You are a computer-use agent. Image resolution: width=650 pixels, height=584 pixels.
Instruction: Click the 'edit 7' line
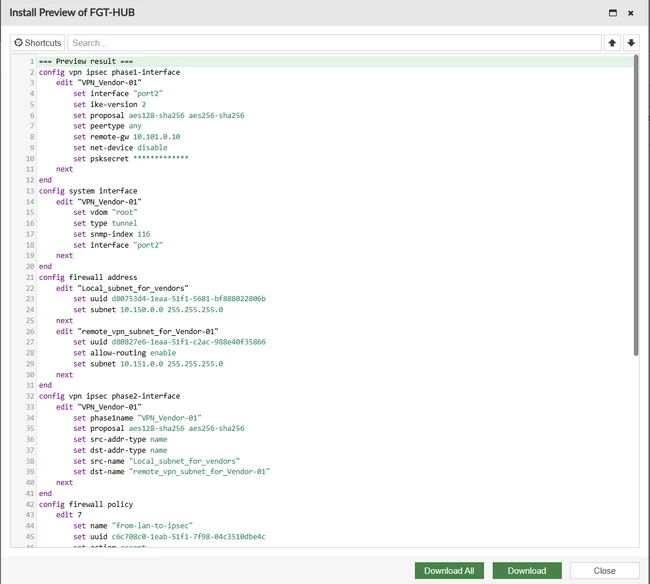[x=69, y=515]
